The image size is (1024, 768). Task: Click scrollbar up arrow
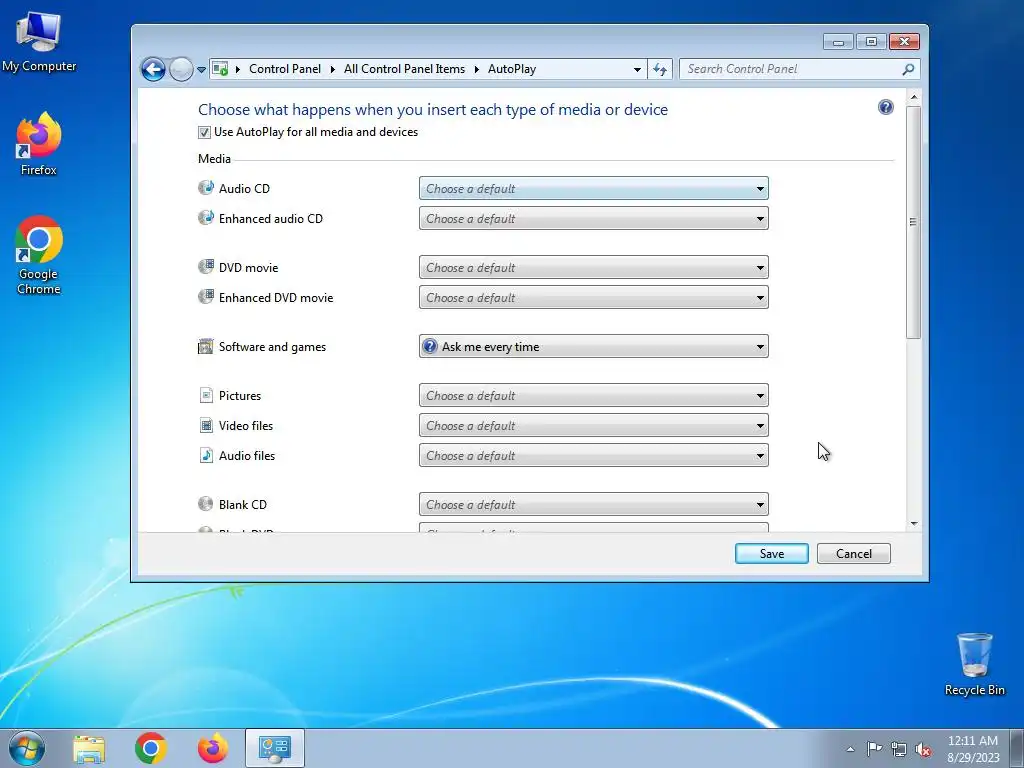click(x=914, y=97)
